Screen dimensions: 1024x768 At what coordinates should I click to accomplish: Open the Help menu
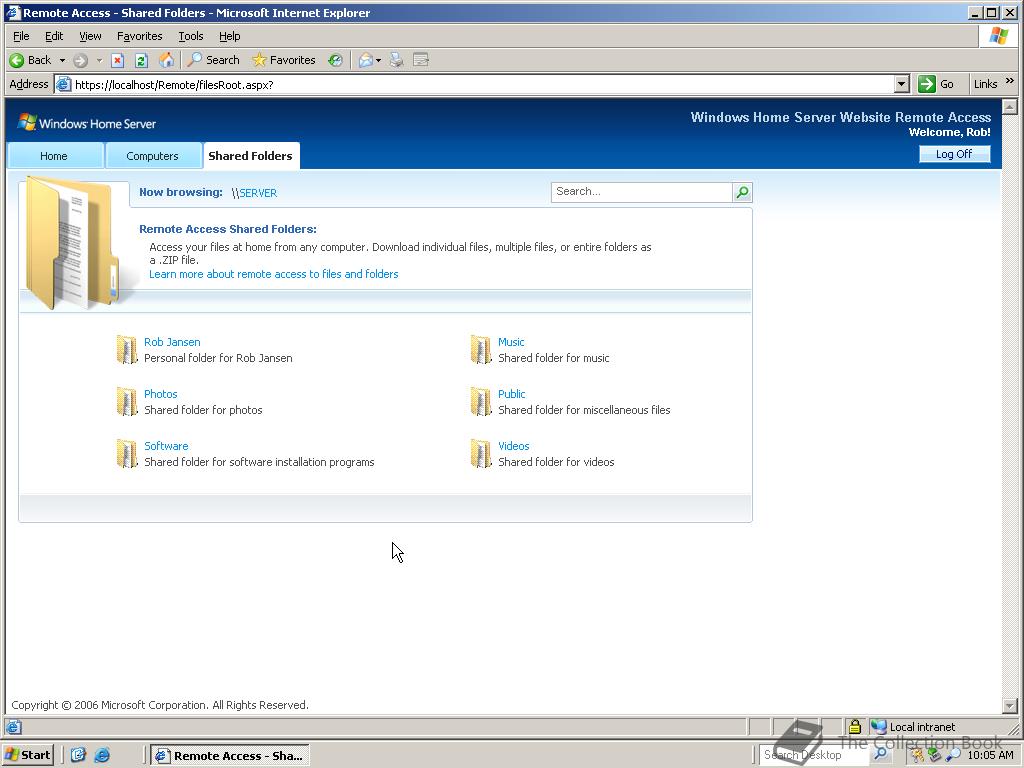(229, 37)
